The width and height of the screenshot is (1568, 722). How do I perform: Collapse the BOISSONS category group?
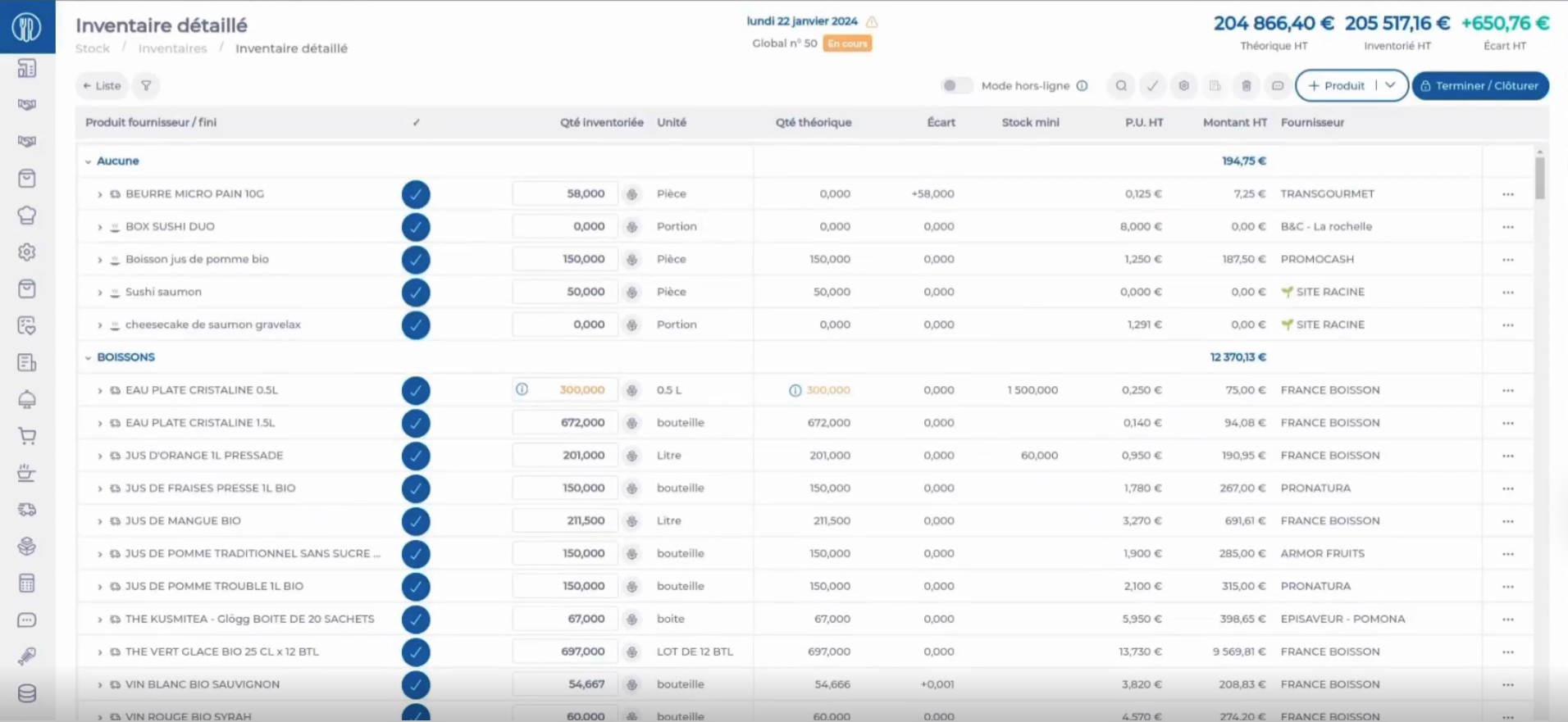[89, 358]
